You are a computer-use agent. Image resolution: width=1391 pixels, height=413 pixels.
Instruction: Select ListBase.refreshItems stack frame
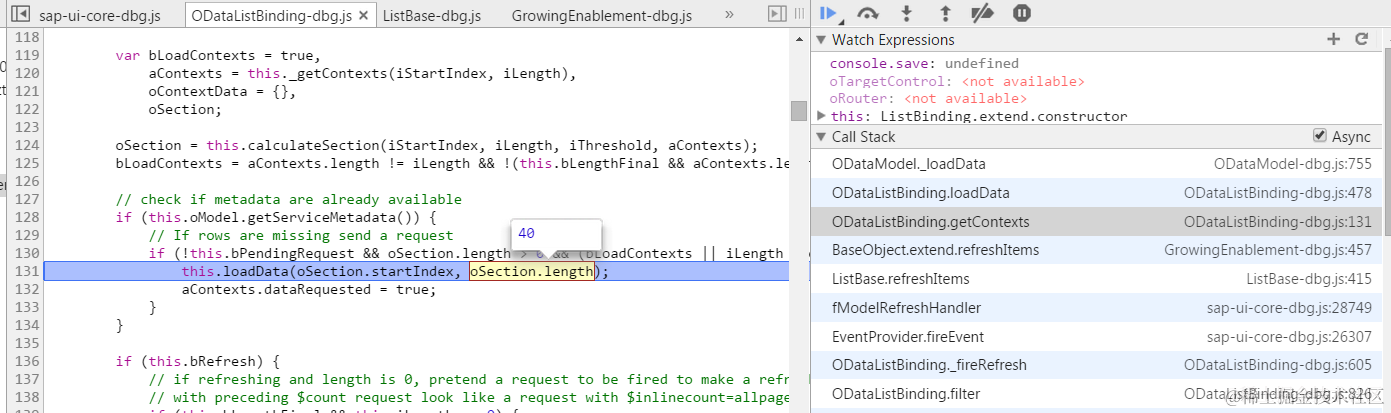pos(1095,279)
